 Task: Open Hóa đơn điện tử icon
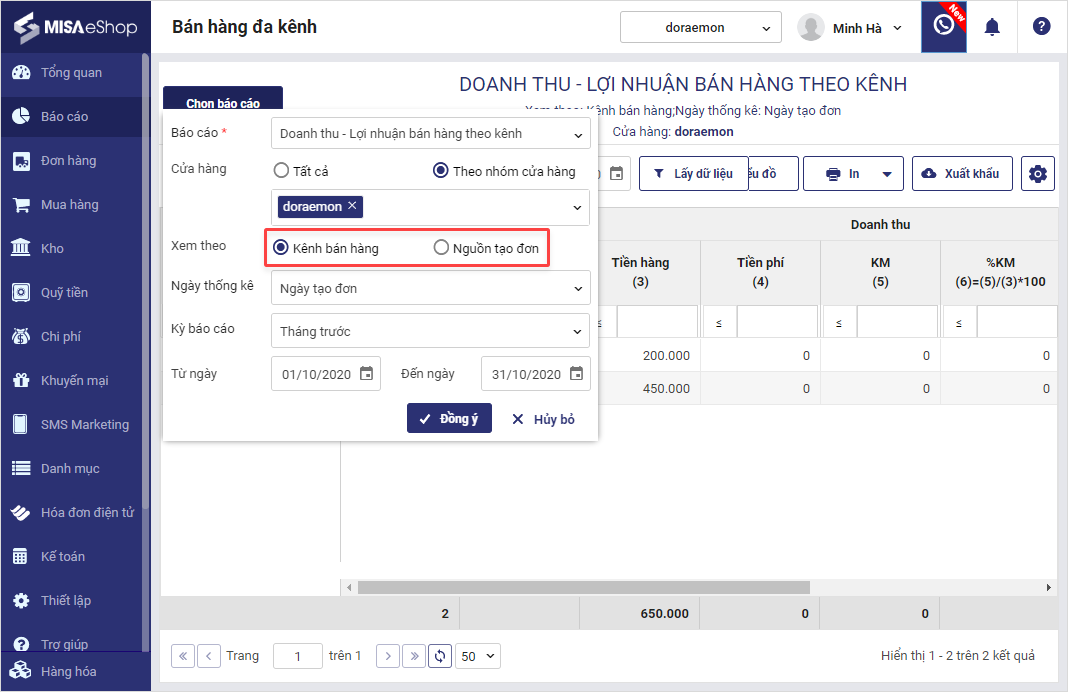(21, 512)
